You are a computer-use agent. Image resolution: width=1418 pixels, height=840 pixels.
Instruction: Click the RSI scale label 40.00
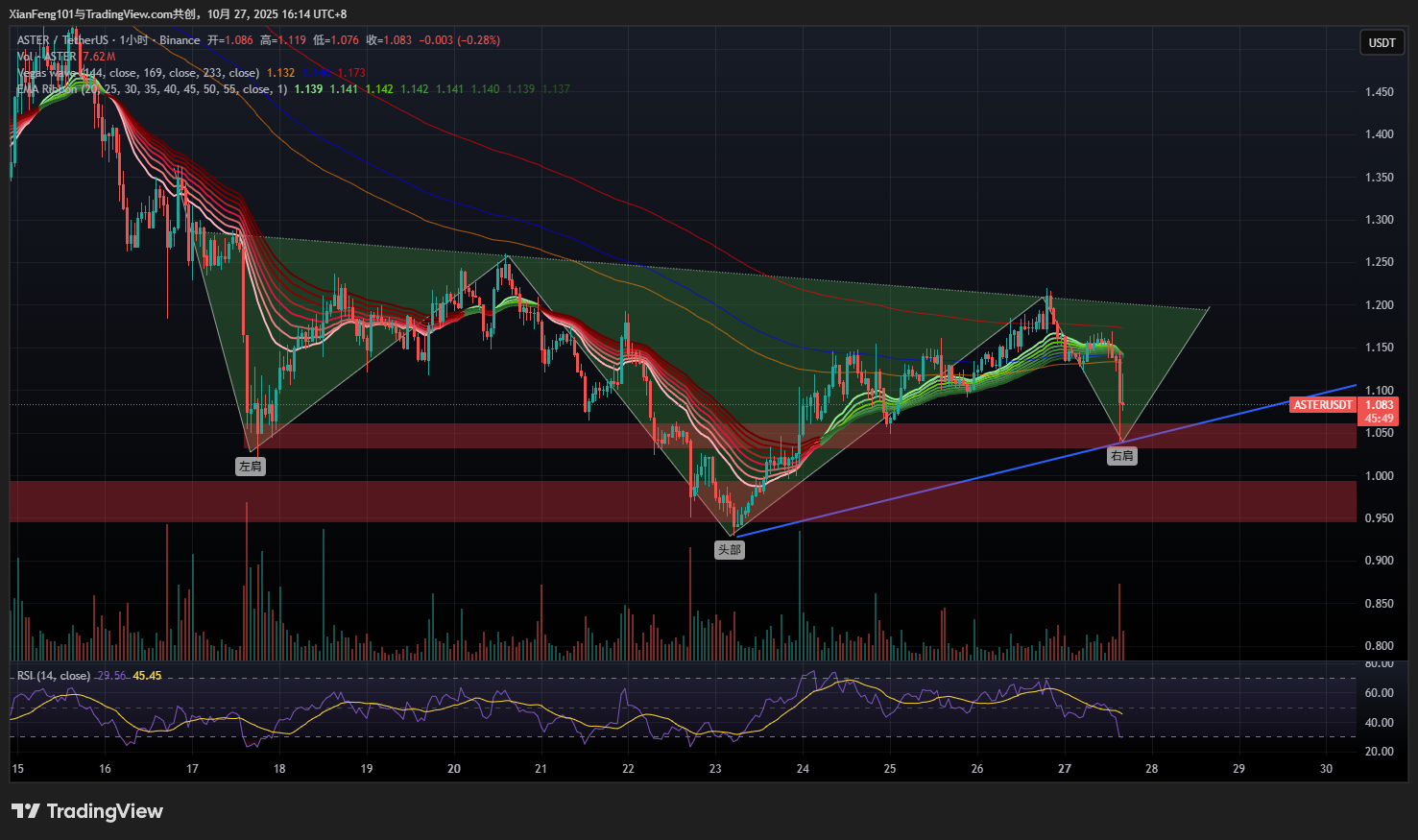coord(1380,723)
